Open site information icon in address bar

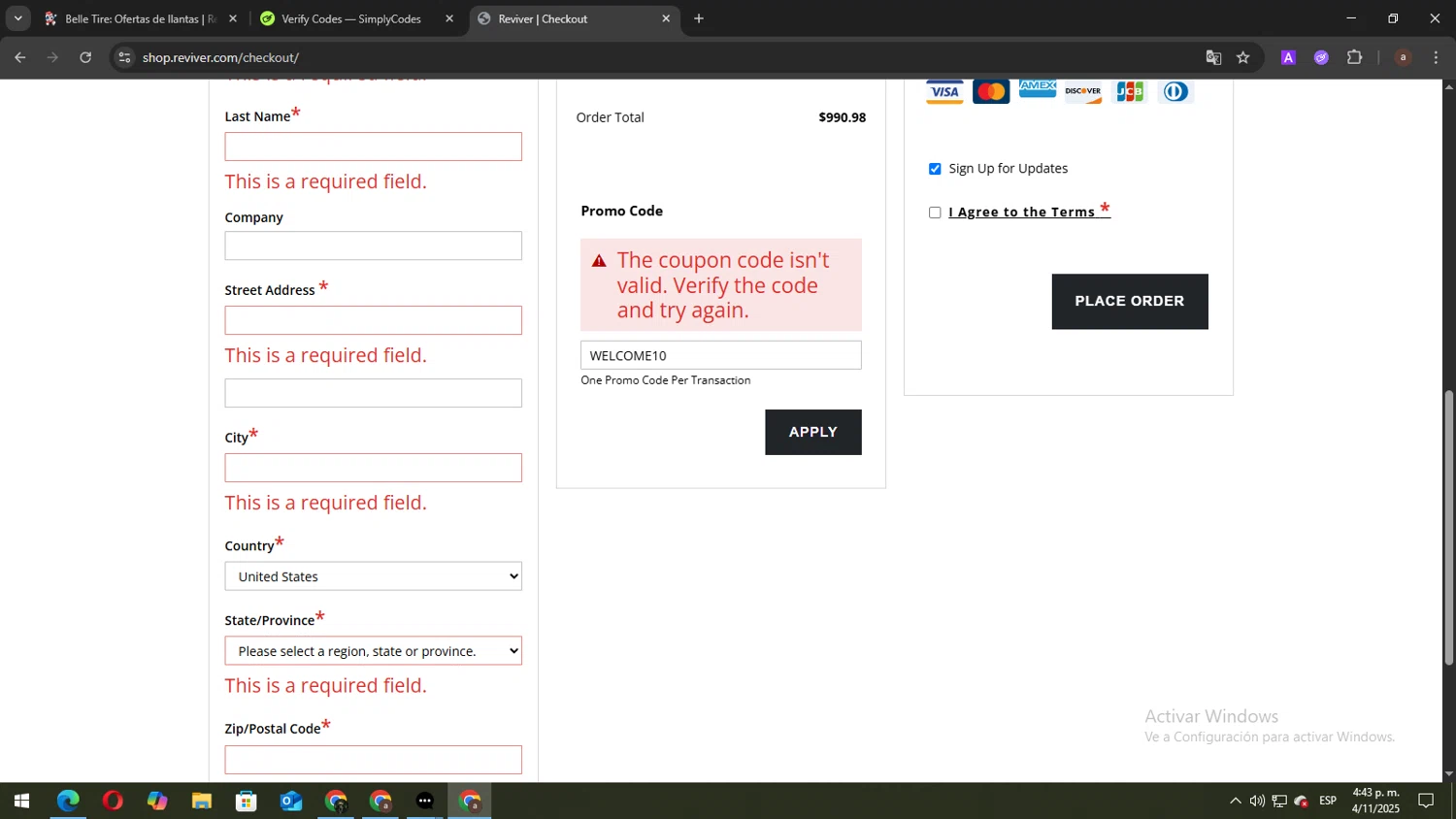[124, 57]
